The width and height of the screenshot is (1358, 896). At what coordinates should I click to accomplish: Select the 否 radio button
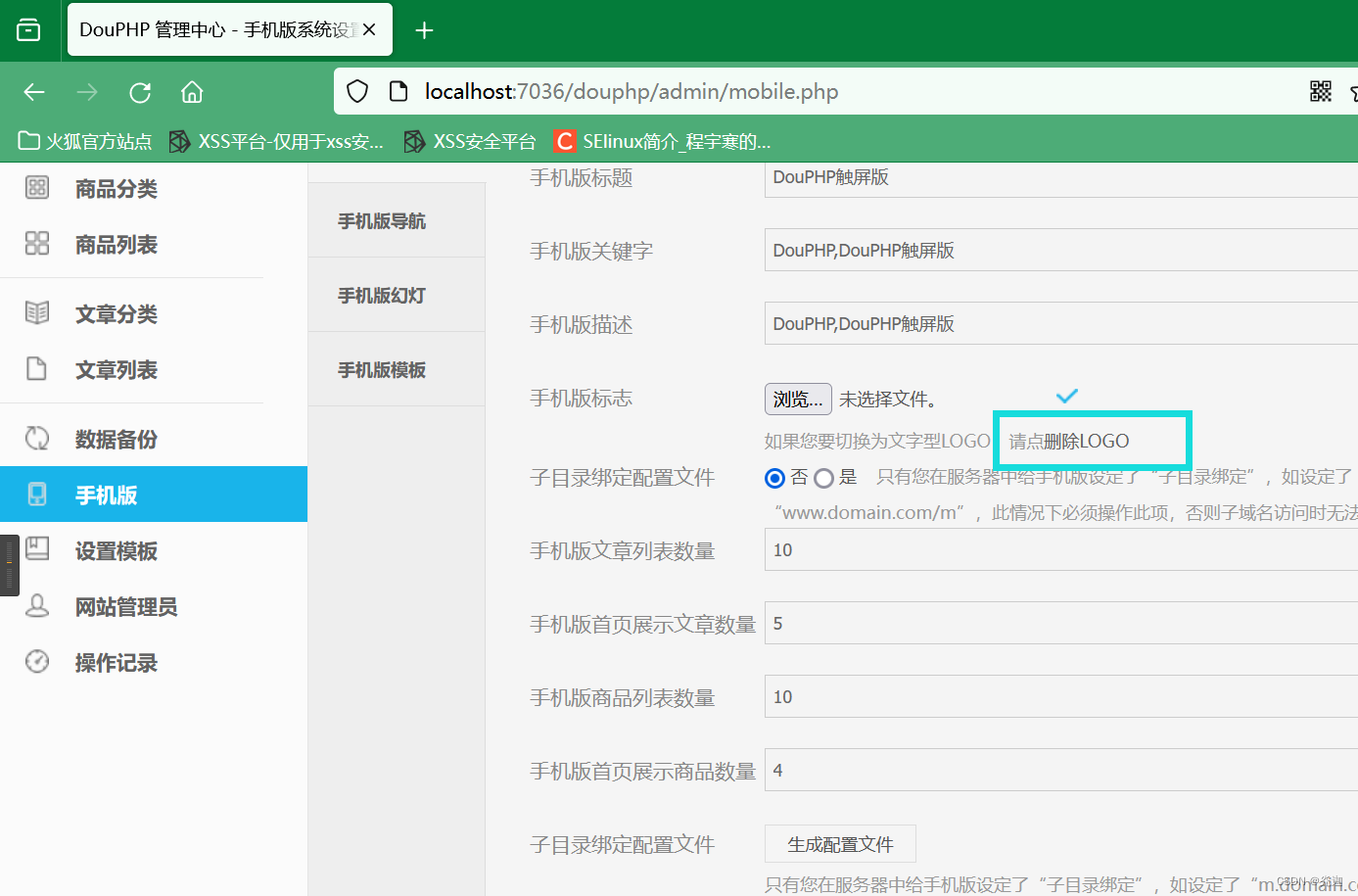[773, 477]
